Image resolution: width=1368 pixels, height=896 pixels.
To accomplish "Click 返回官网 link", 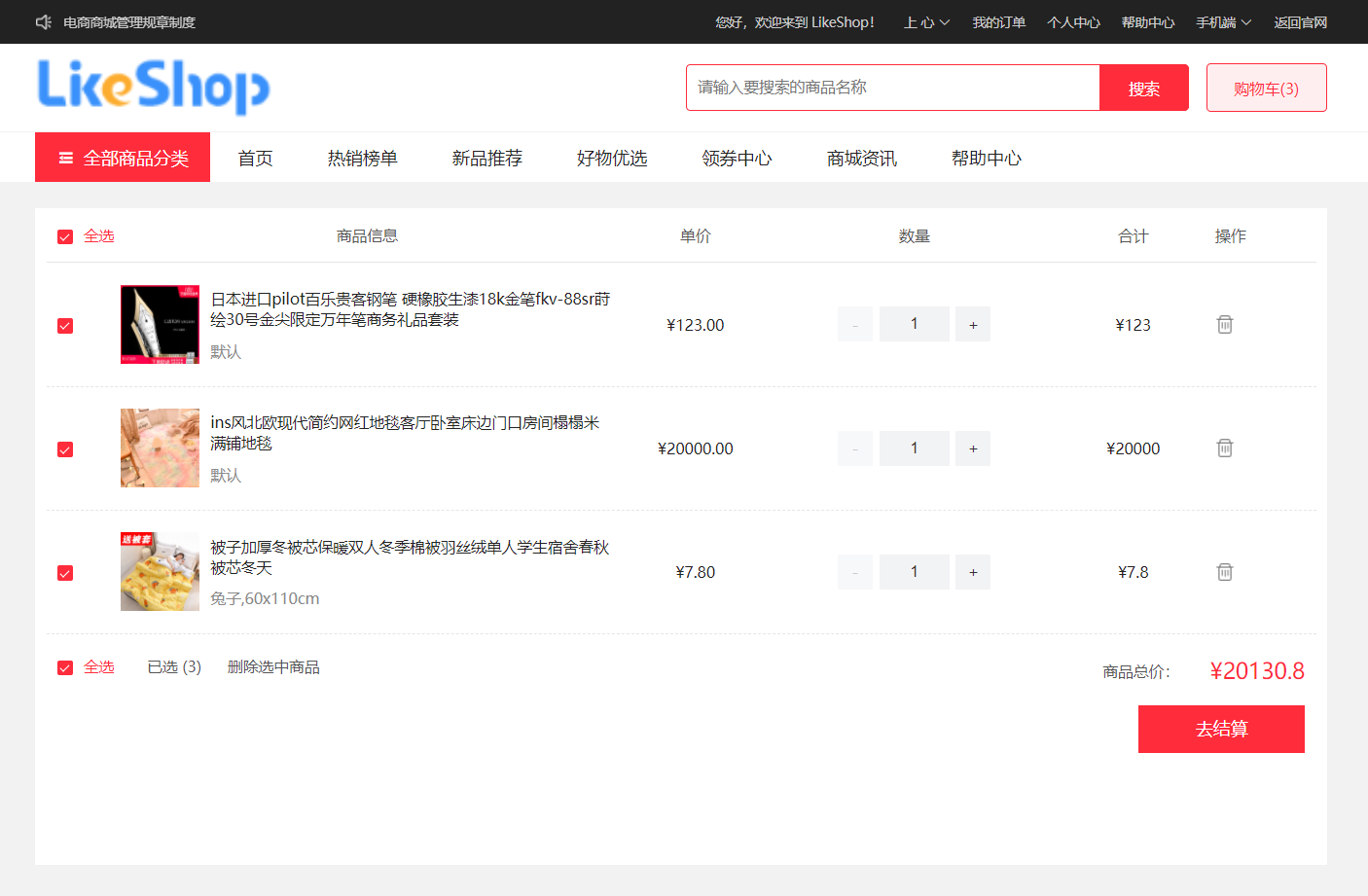I will pyautogui.click(x=1300, y=22).
